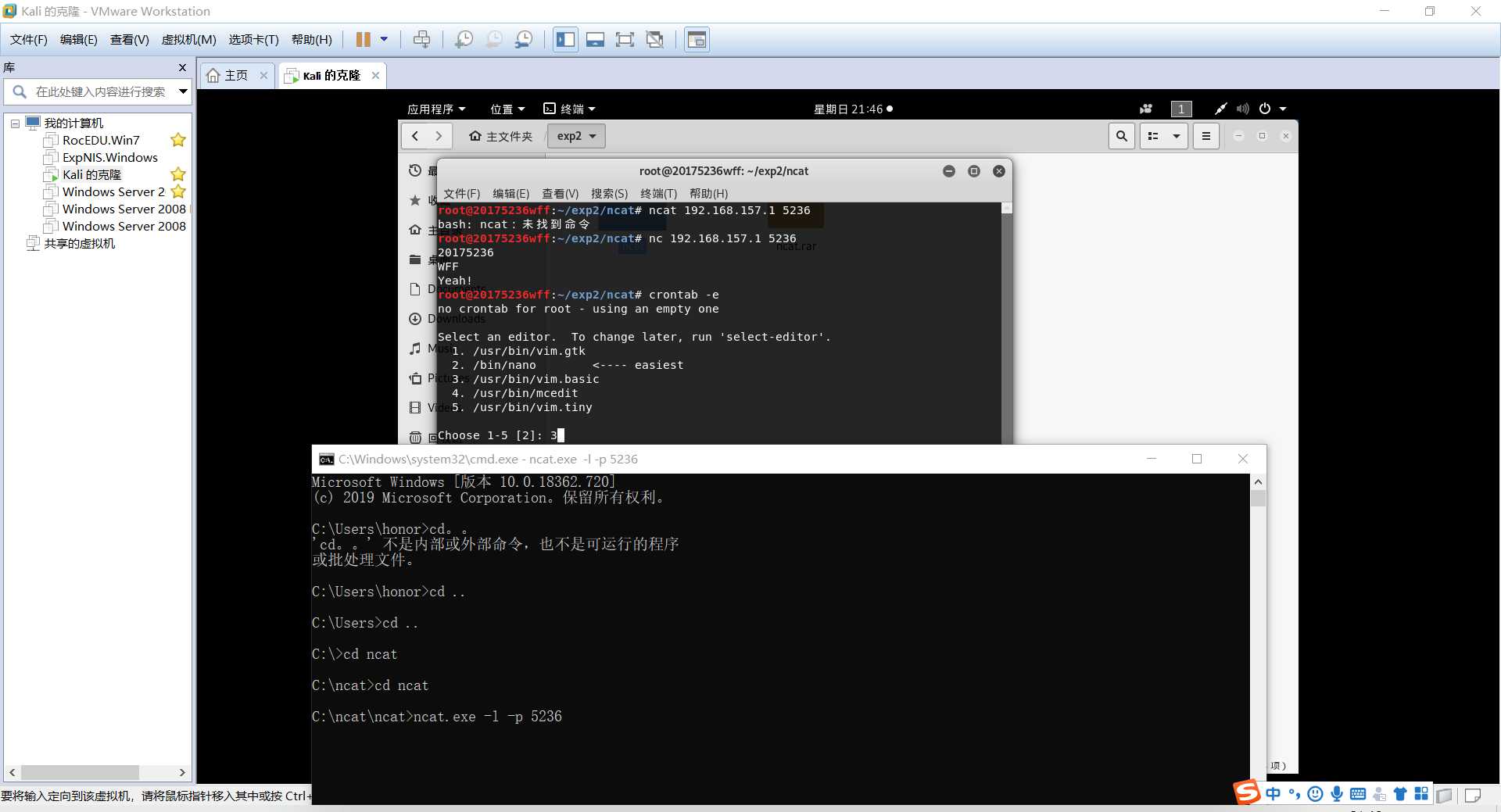Click the screen recorder camera icon in Kali
Screen dimensions: 1501x812
pos(1146,109)
